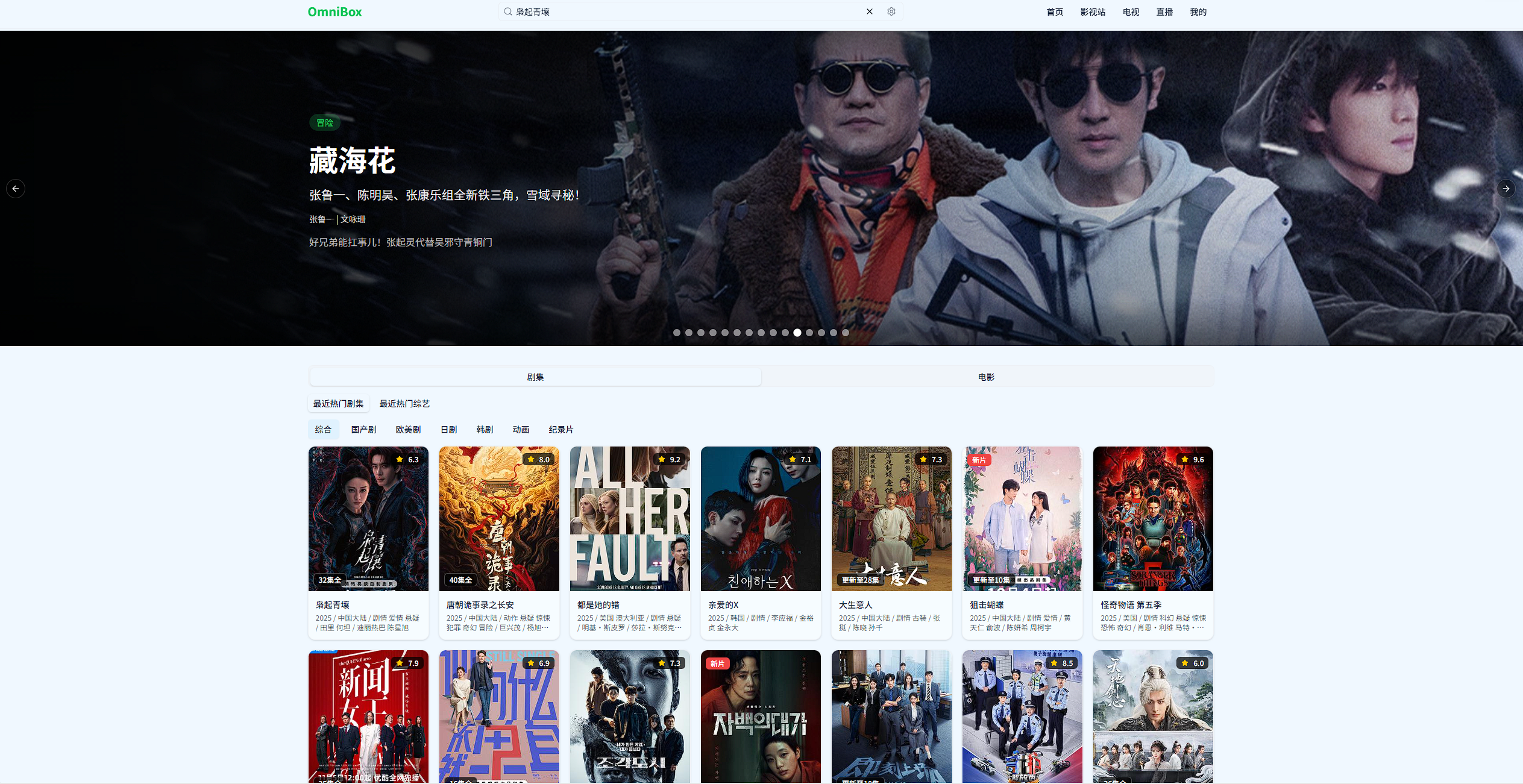The image size is (1523, 784).
Task: Select the last carousel indicator dot
Action: pos(846,333)
